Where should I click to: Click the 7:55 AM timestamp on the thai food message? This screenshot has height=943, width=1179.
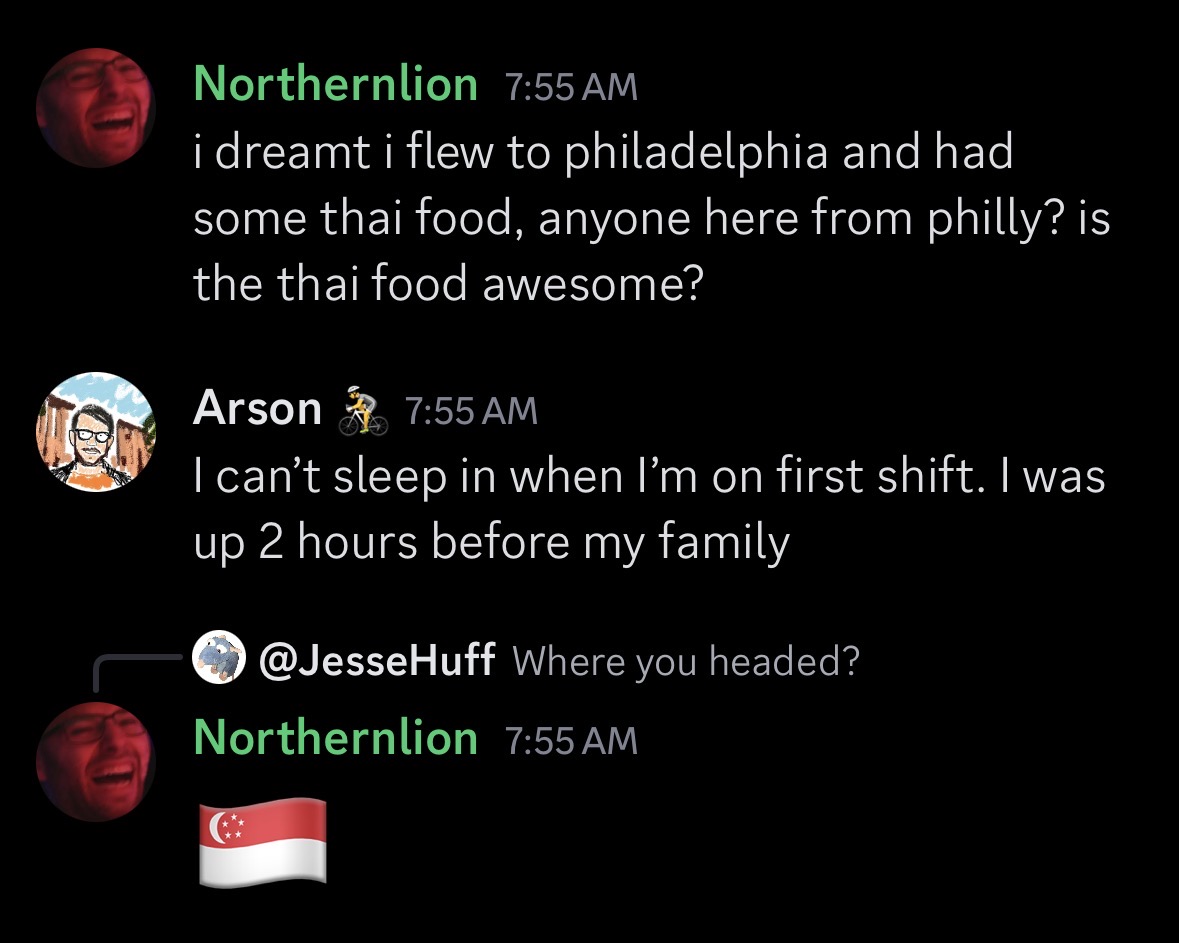coord(571,87)
